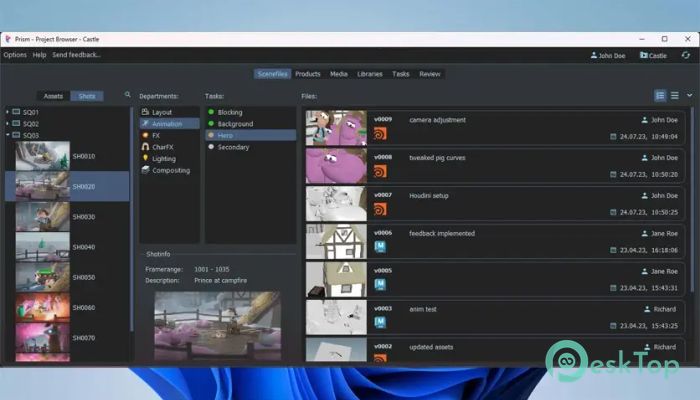The height and width of the screenshot is (400, 700).
Task: Click the Lighting bulb icon
Action: 145,158
